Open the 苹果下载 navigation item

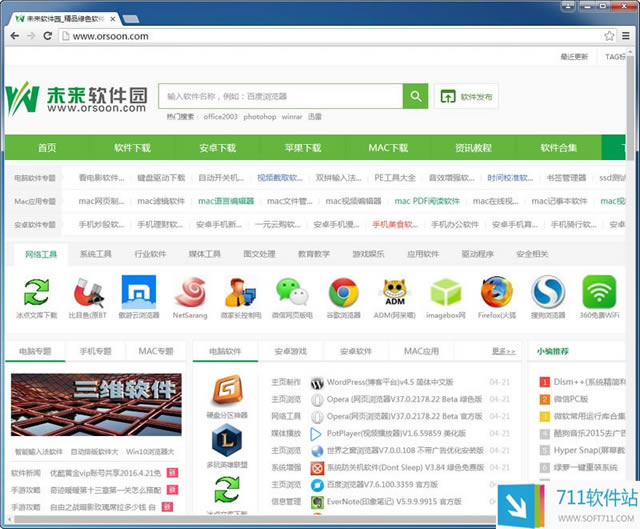tap(303, 148)
